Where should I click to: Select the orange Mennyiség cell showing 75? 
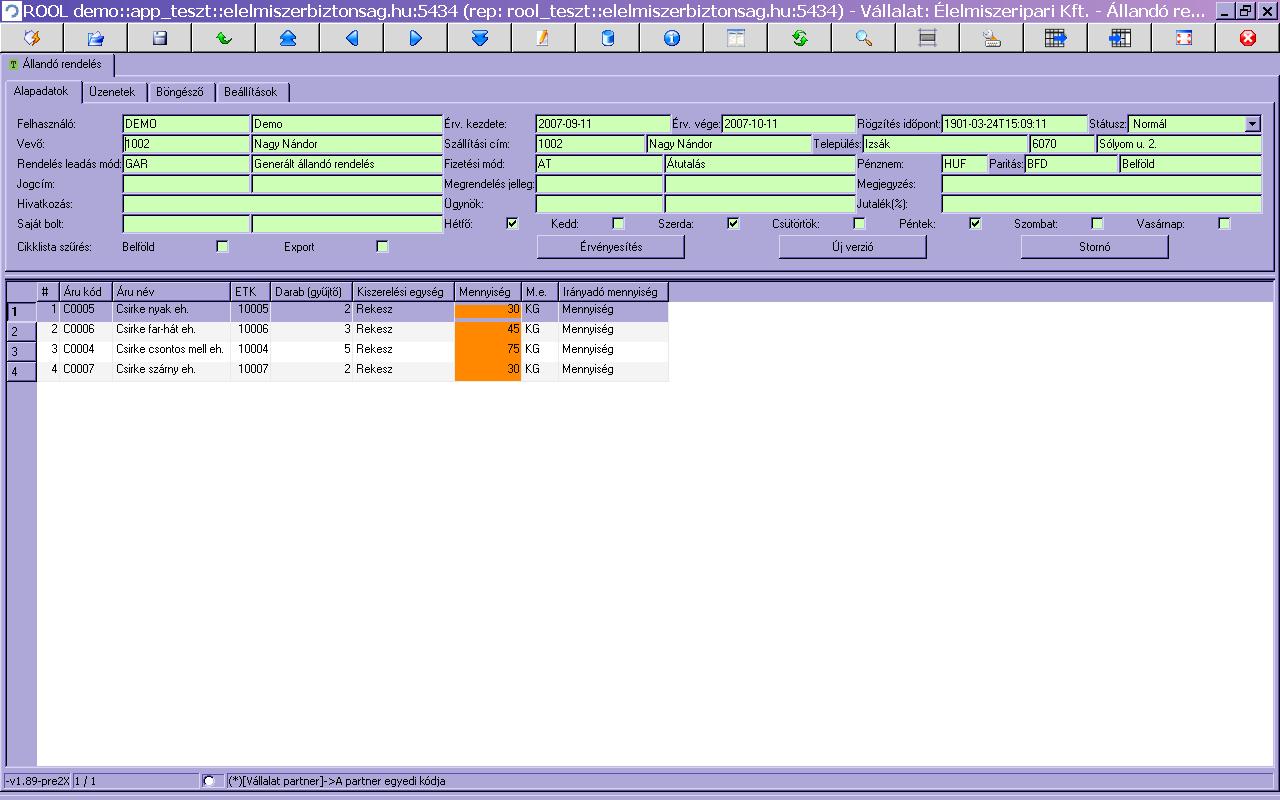click(x=488, y=350)
